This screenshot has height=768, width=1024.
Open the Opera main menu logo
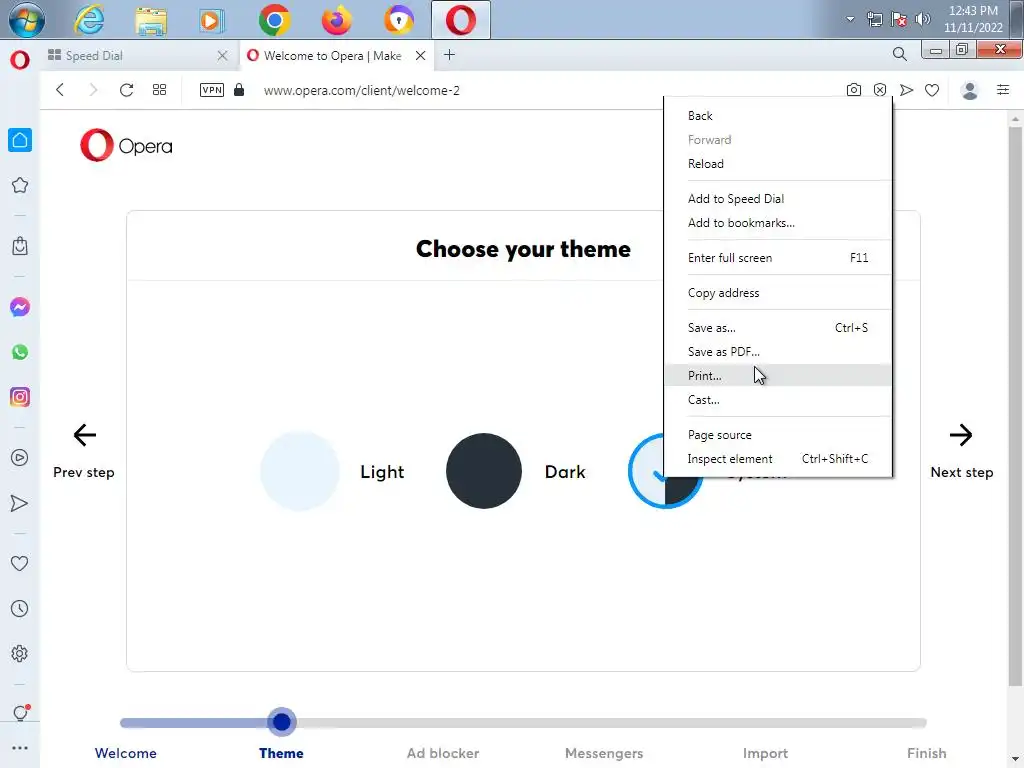(20, 60)
